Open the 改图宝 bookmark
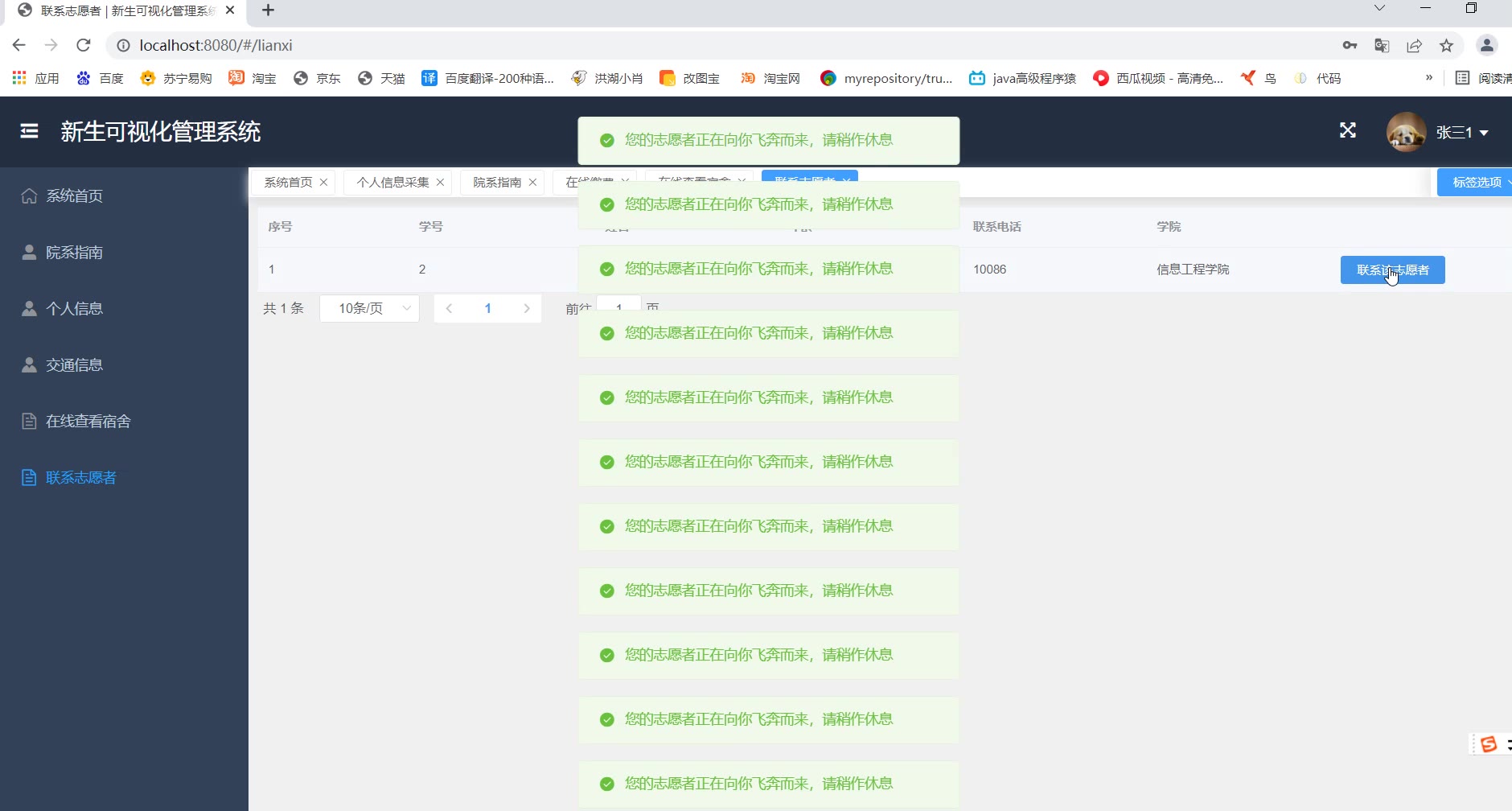Screen dimensions: 1512x811 pyautogui.click(x=690, y=78)
